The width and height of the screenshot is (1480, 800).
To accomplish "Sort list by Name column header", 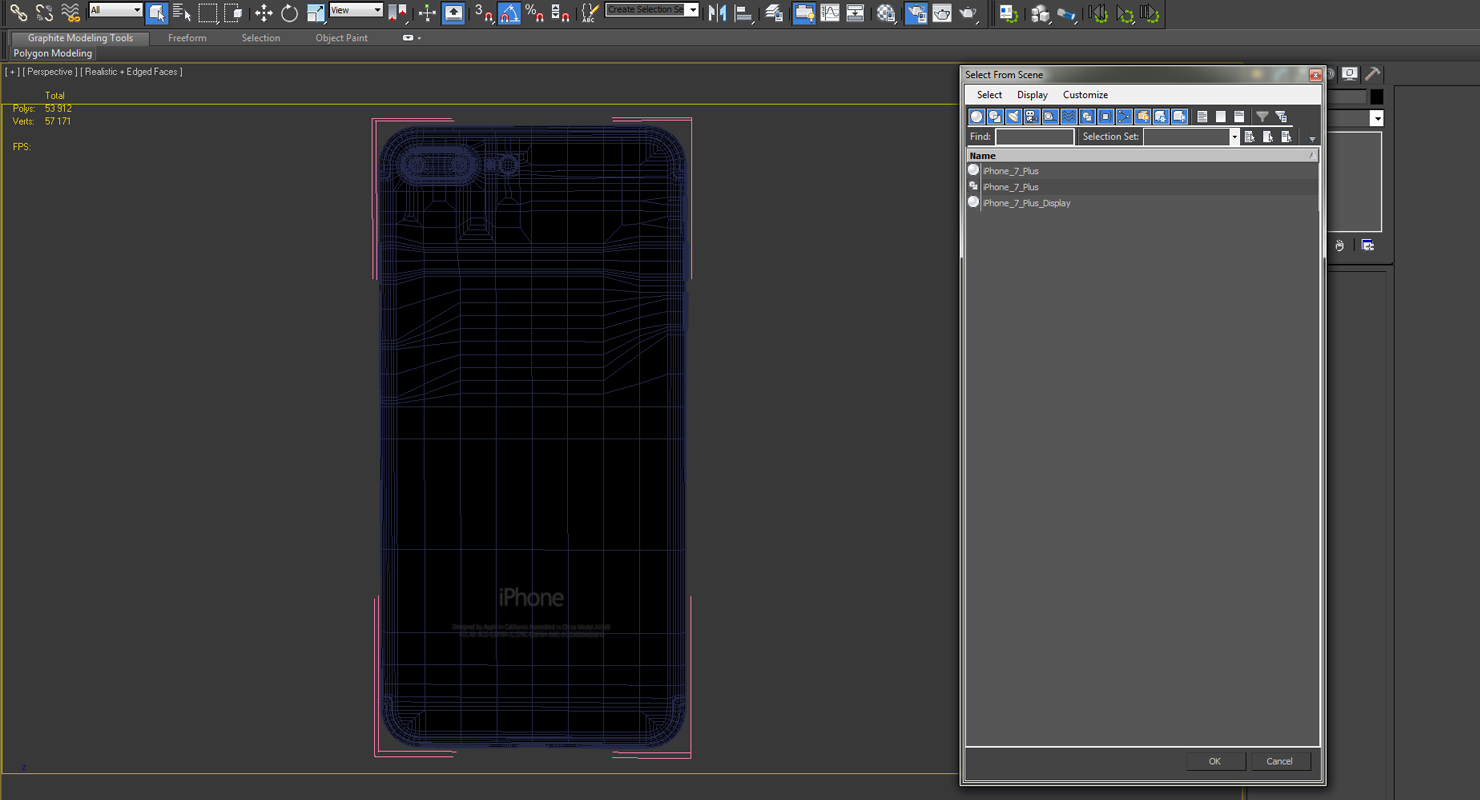I will click(x=1142, y=156).
